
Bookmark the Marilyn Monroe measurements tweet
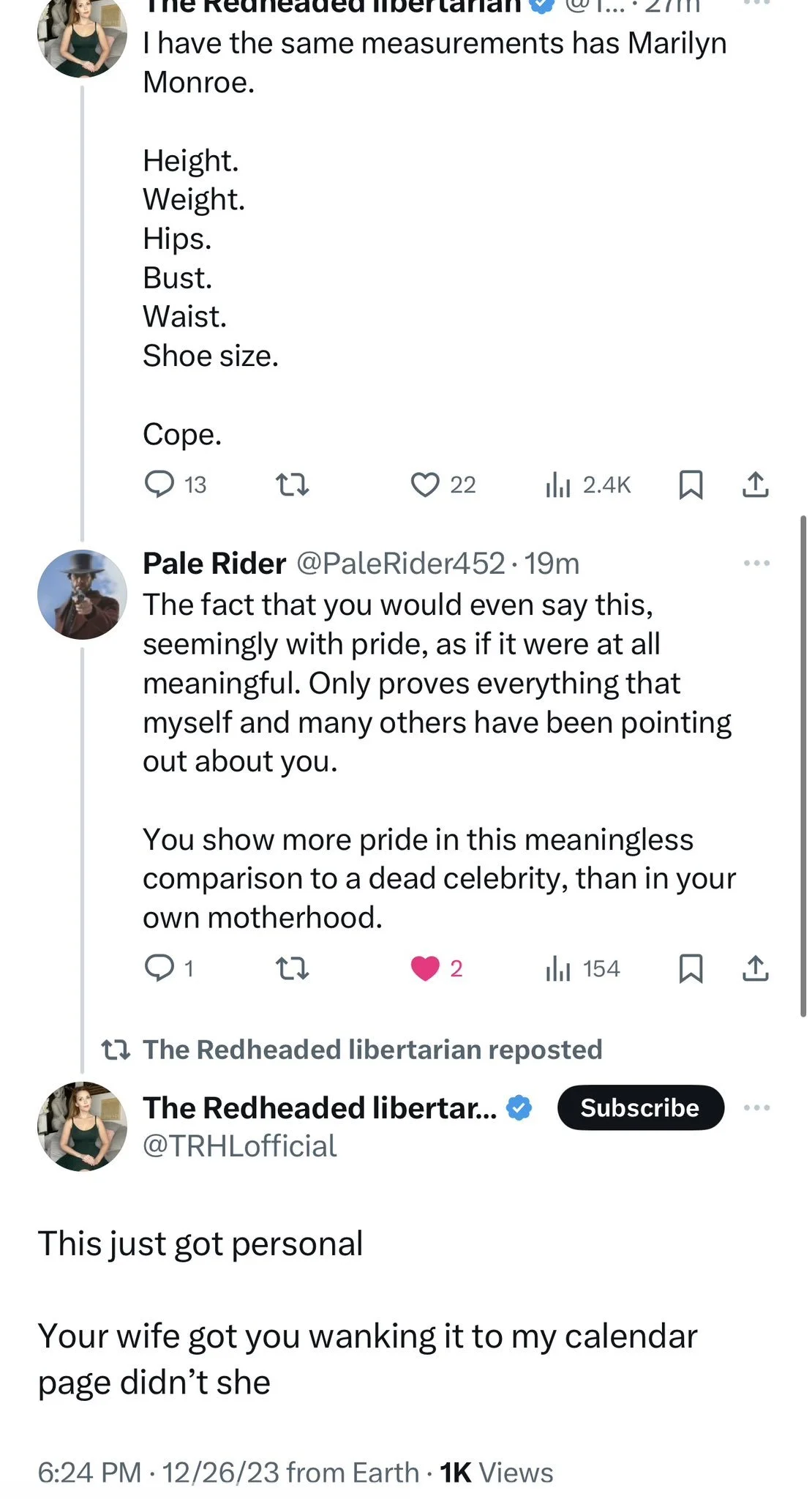691,485
